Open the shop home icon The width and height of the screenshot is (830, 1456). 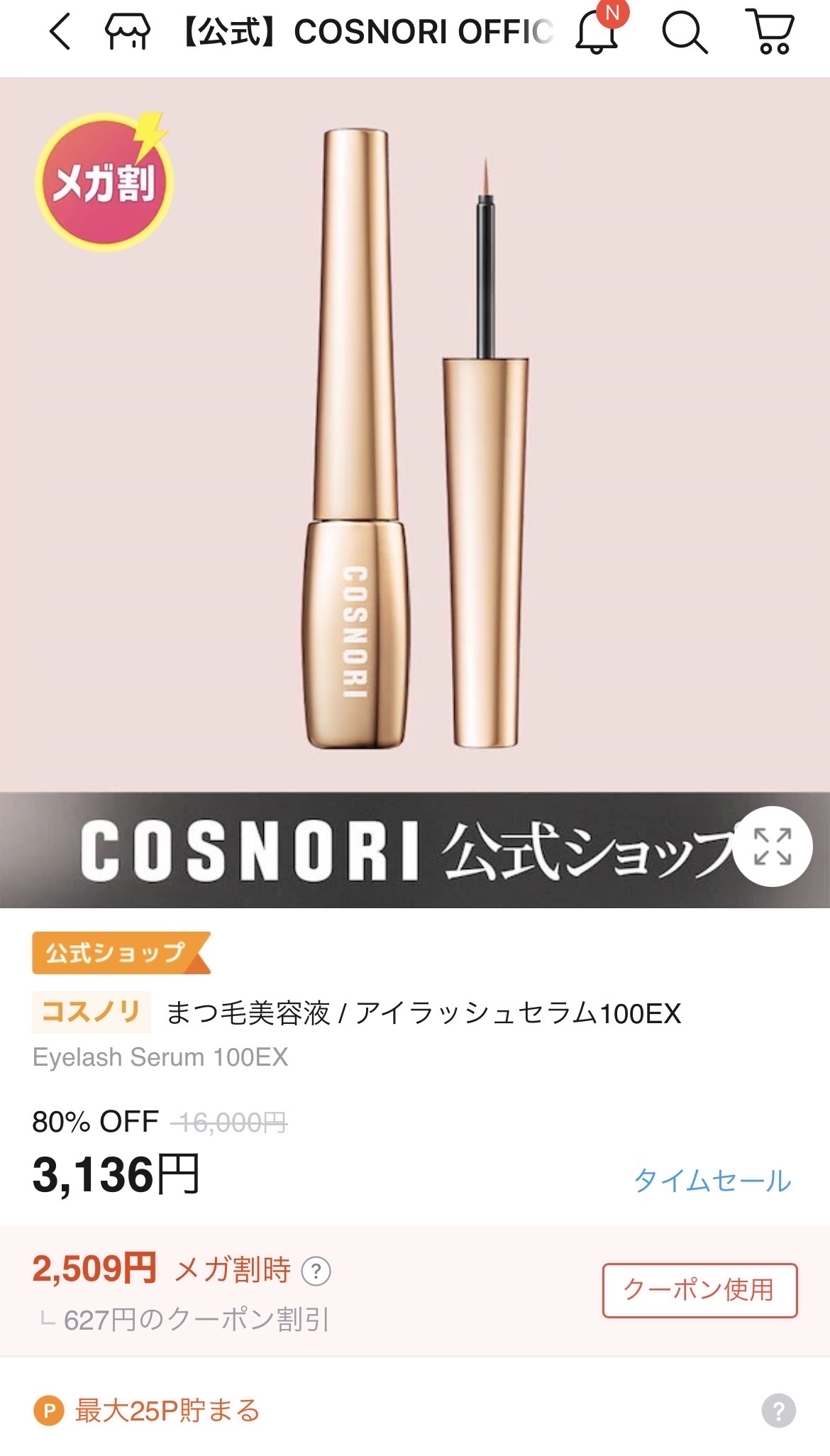coord(128,32)
